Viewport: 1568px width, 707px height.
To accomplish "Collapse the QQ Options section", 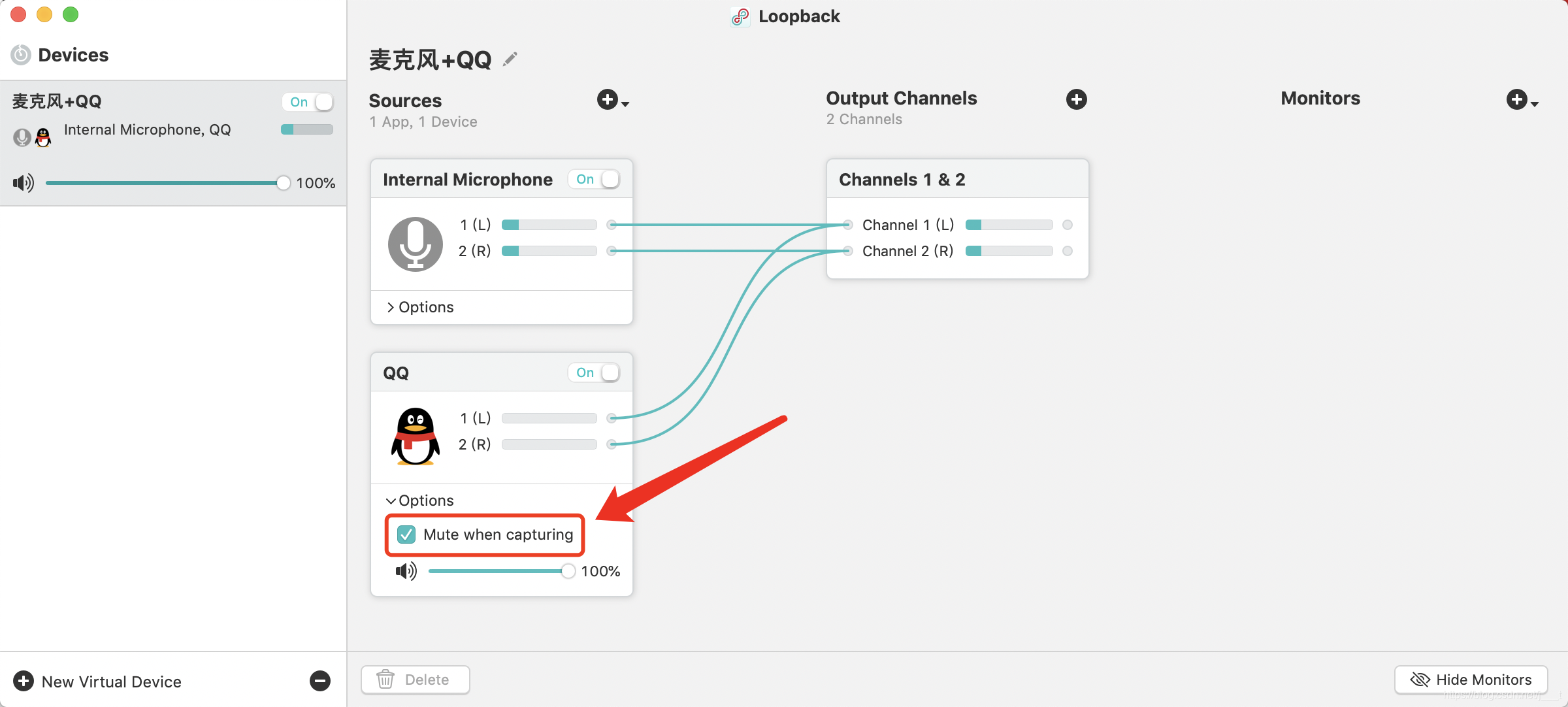I will (x=420, y=501).
